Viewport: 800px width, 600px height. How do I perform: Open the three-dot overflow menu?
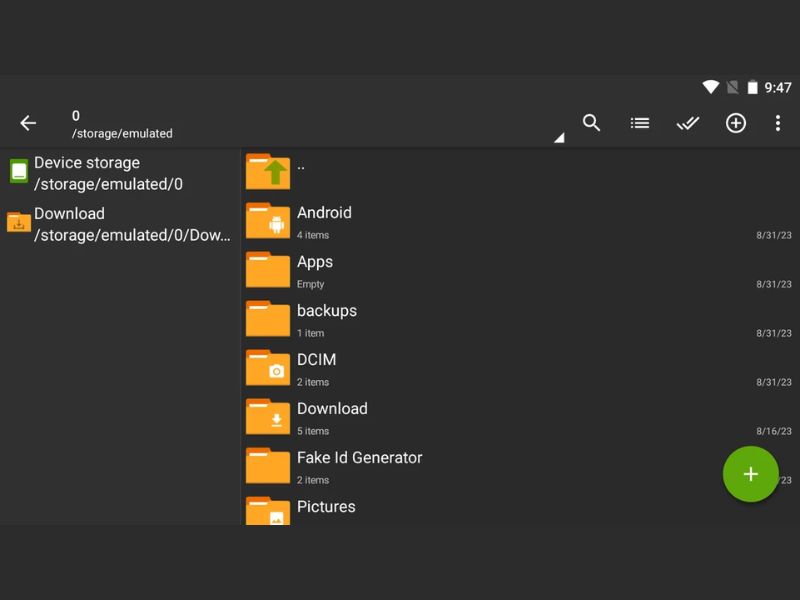coord(778,123)
